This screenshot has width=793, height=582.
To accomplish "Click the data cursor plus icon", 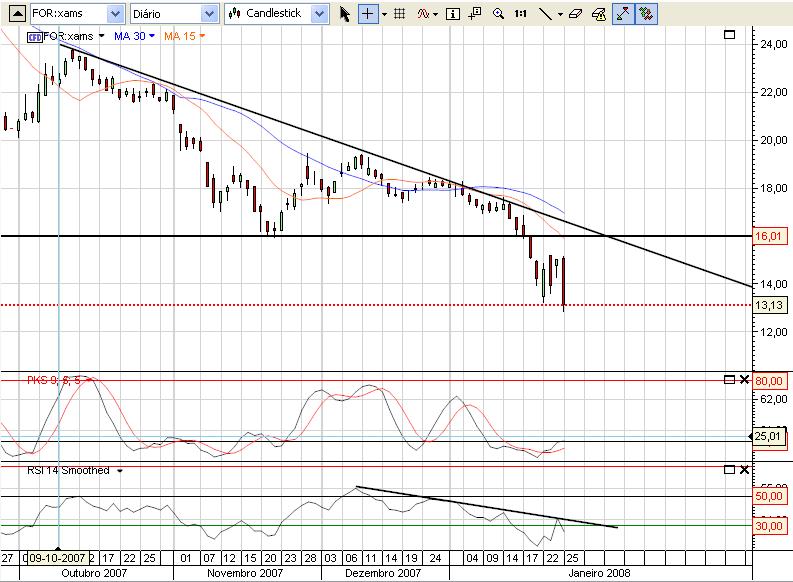I will 475,14.
